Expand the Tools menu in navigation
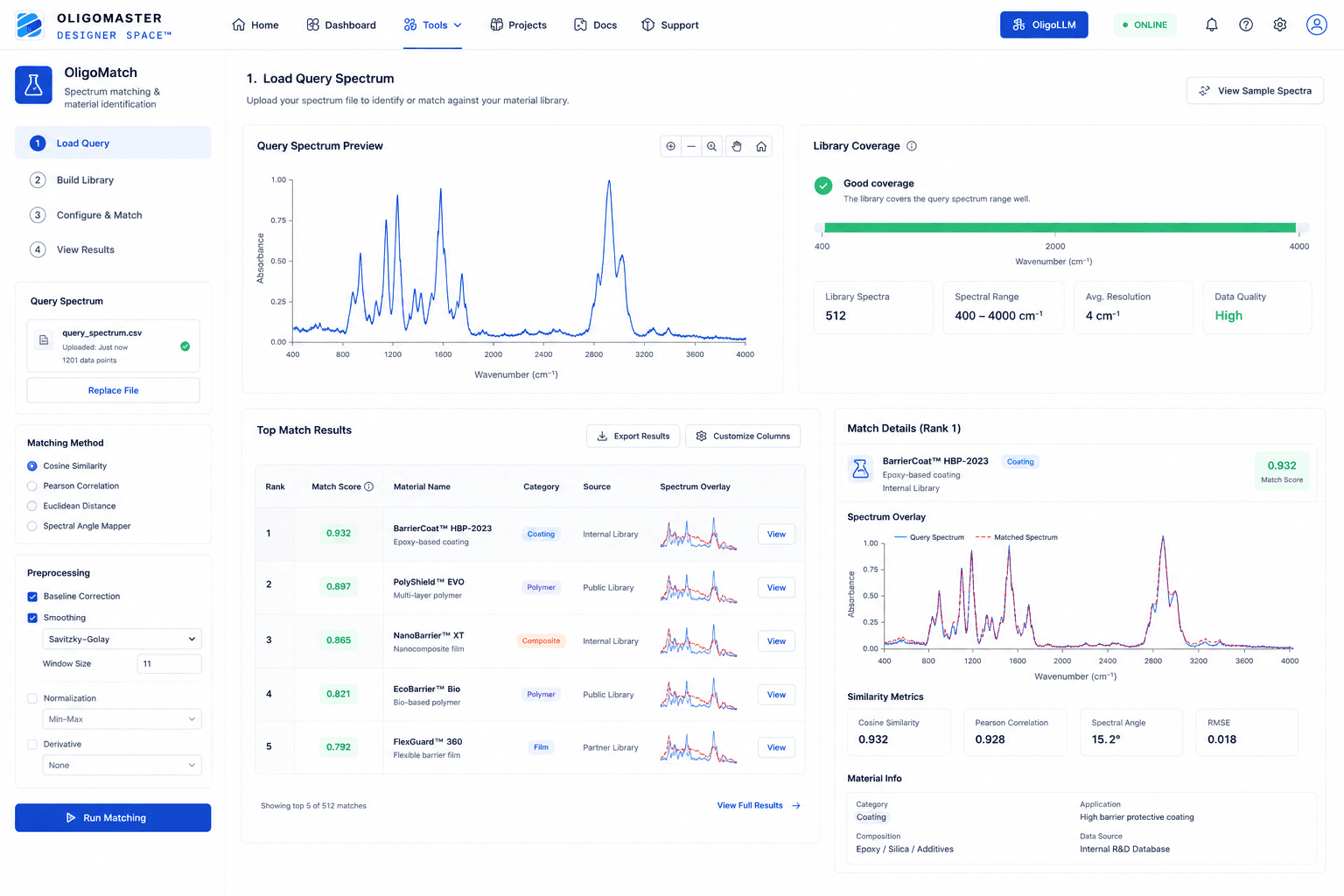The image size is (1344, 896). tap(432, 25)
